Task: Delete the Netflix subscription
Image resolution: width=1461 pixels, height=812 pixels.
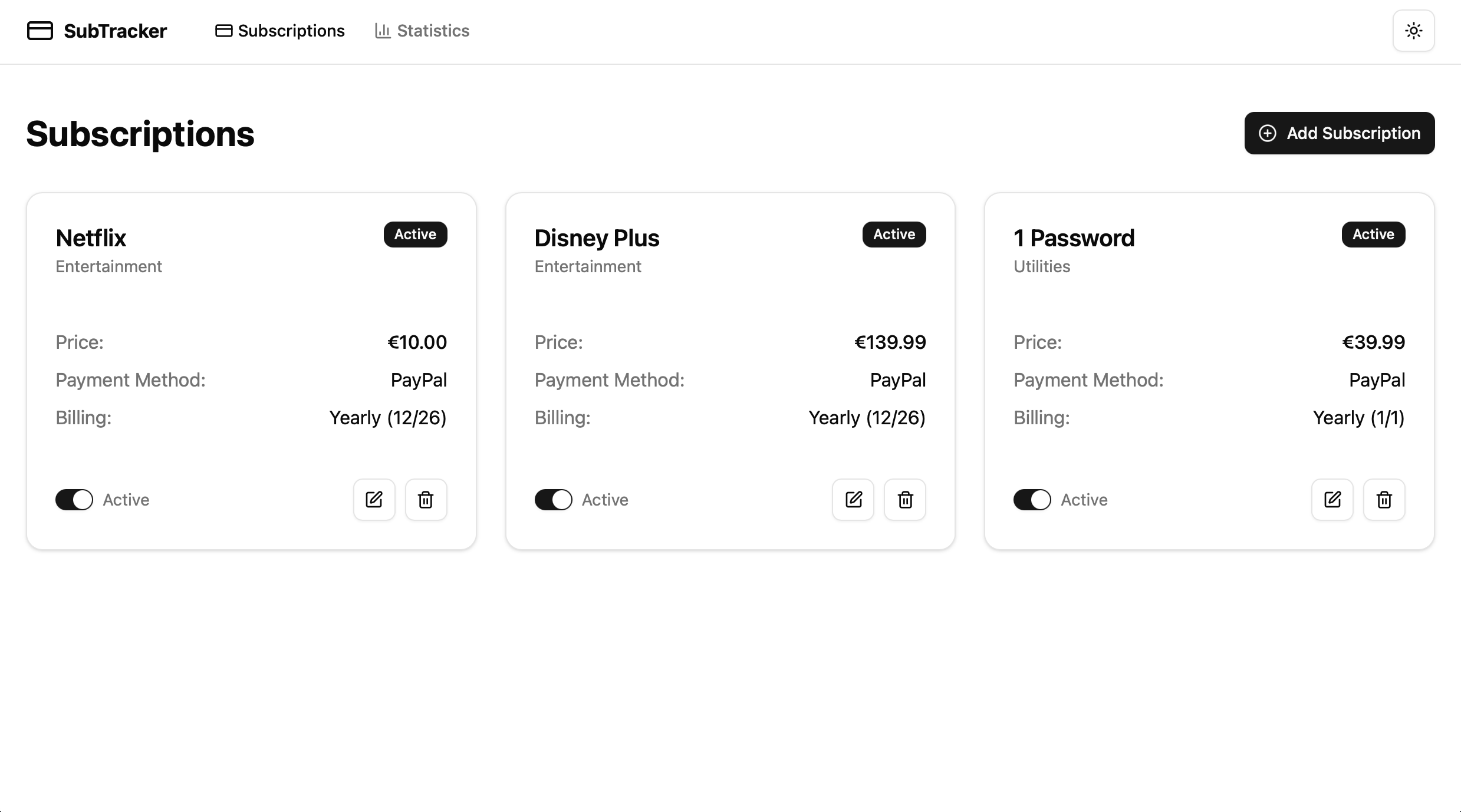Action: tap(426, 500)
